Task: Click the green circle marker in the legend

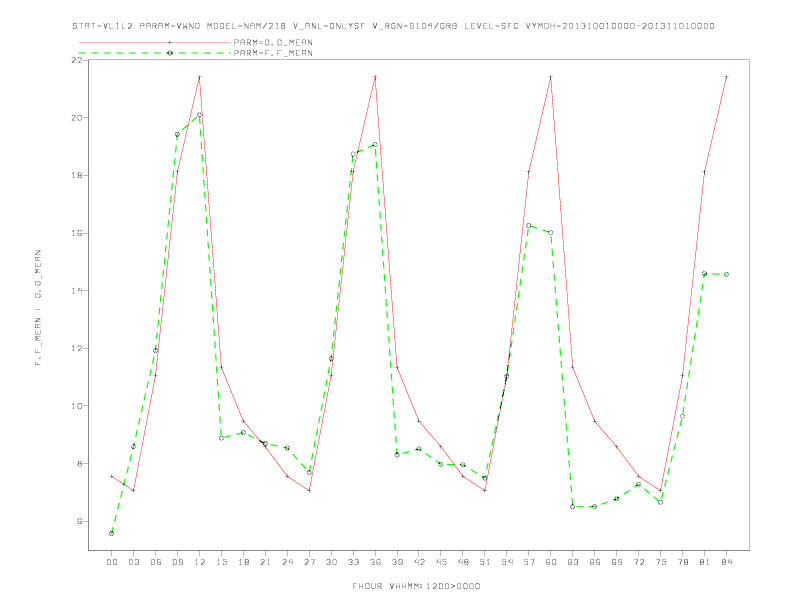Action: pyautogui.click(x=170, y=53)
